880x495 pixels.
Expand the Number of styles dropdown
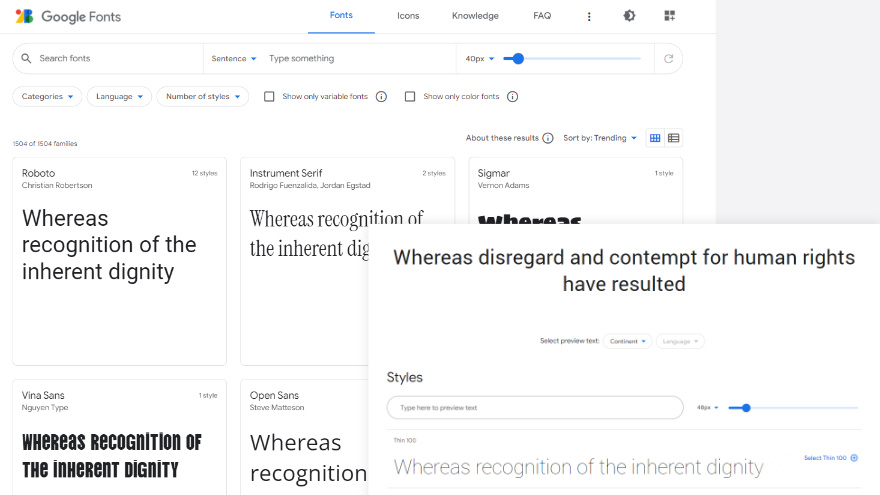[x=203, y=97]
